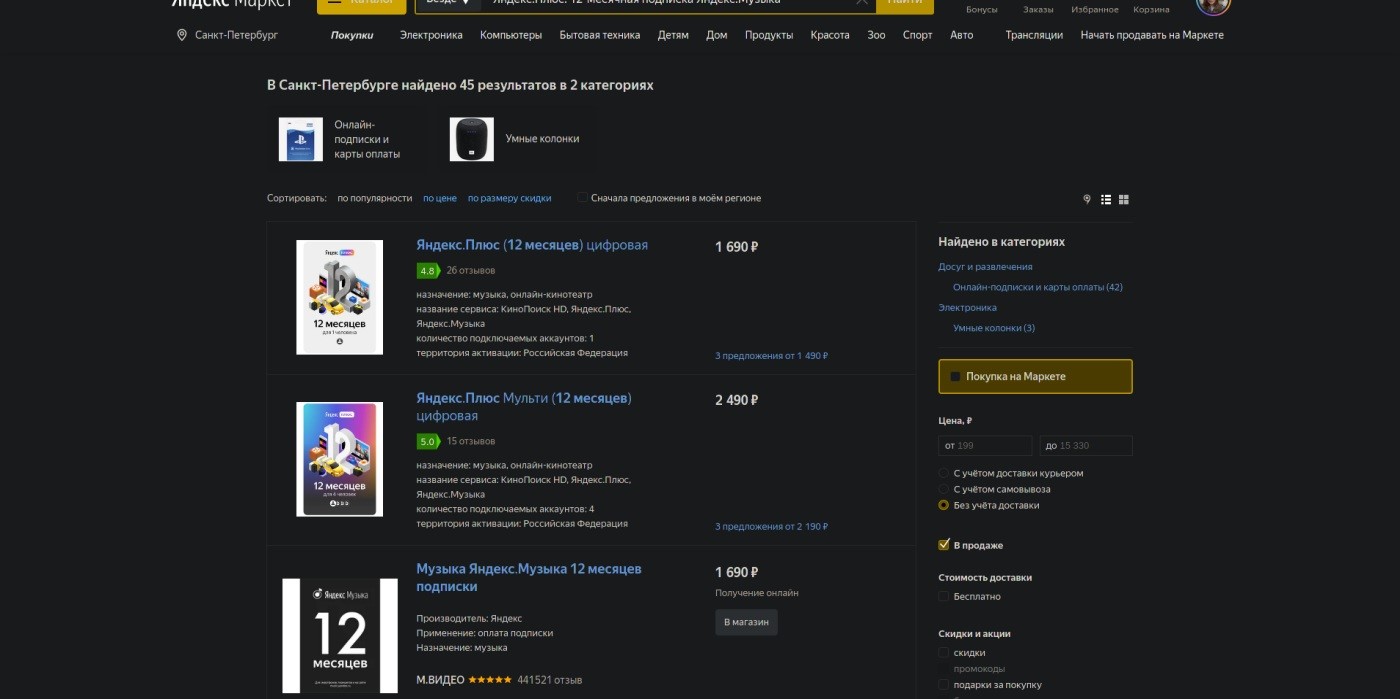Screen dimensions: 1400x699
Task: Open Начать продавать на Маркете link
Action: [x=1152, y=35]
